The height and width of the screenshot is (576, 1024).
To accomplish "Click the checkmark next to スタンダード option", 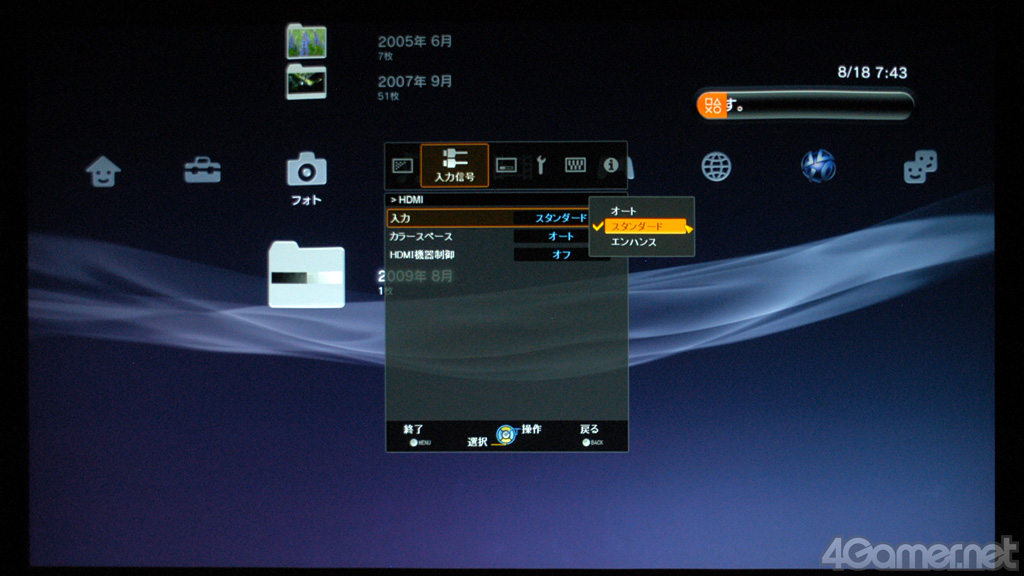I will pyautogui.click(x=598, y=226).
